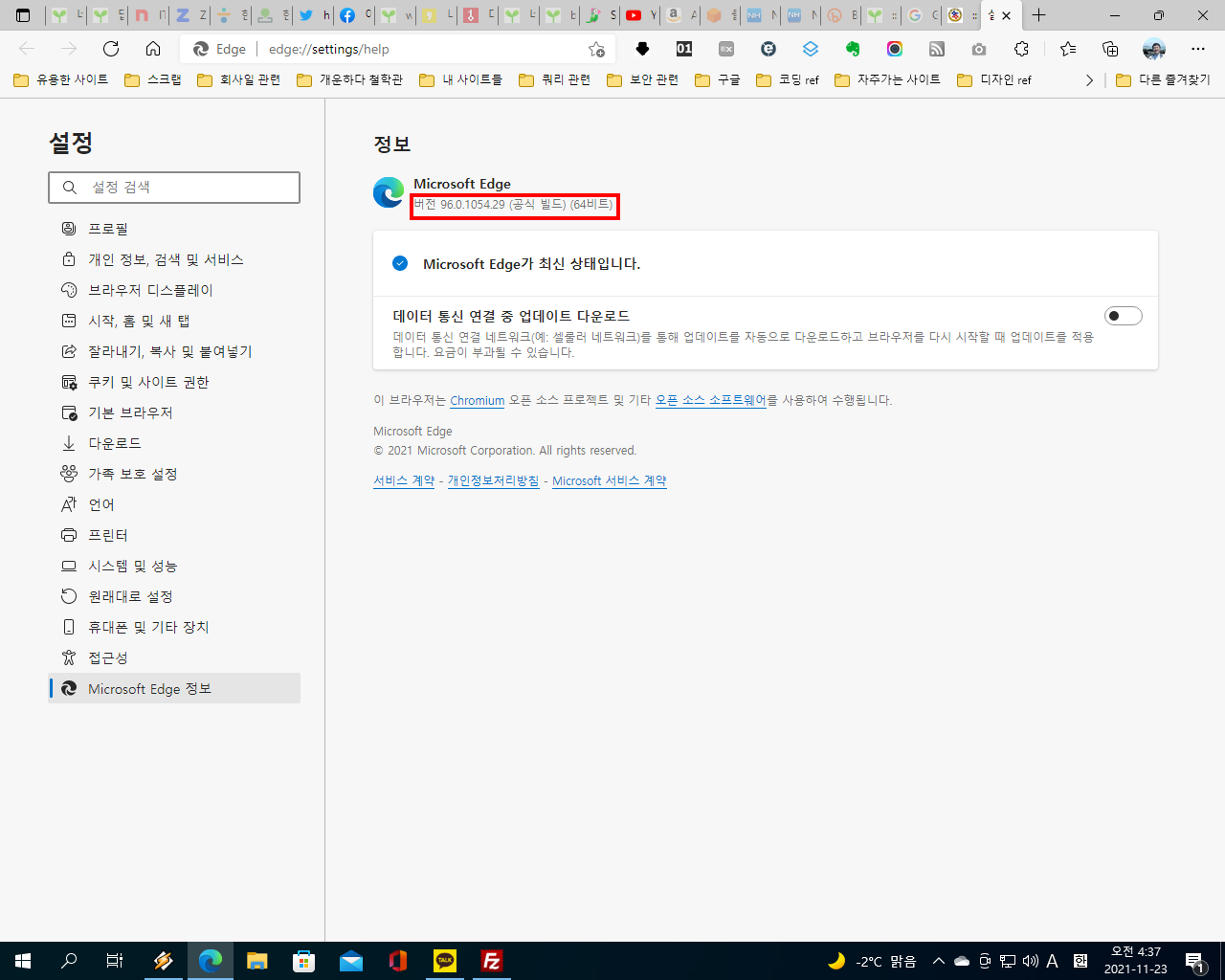Screen dimensions: 1225x980
Task: Open the tab actions menu icon
Action: [23, 15]
